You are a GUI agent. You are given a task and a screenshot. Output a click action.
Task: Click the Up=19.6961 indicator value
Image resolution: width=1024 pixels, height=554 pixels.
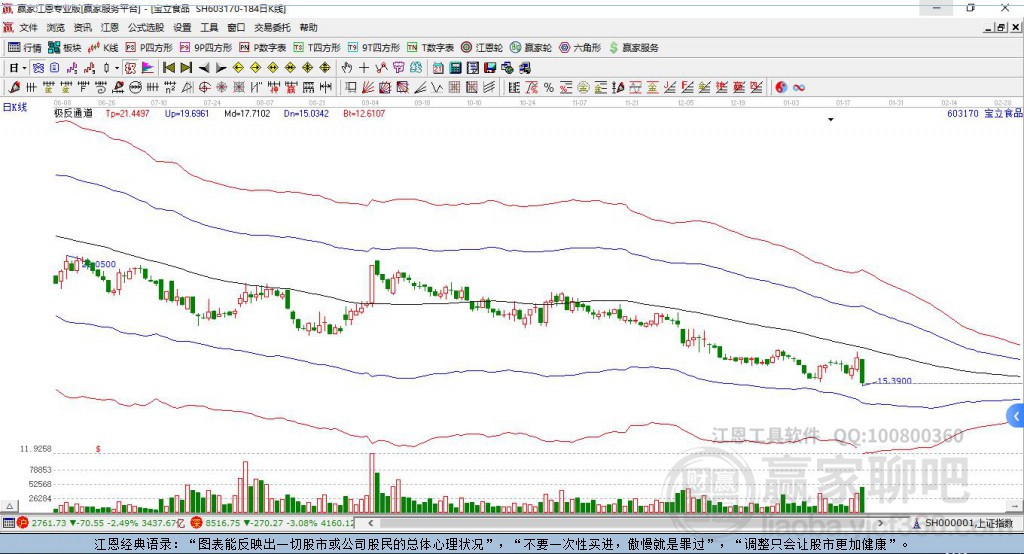pos(187,113)
